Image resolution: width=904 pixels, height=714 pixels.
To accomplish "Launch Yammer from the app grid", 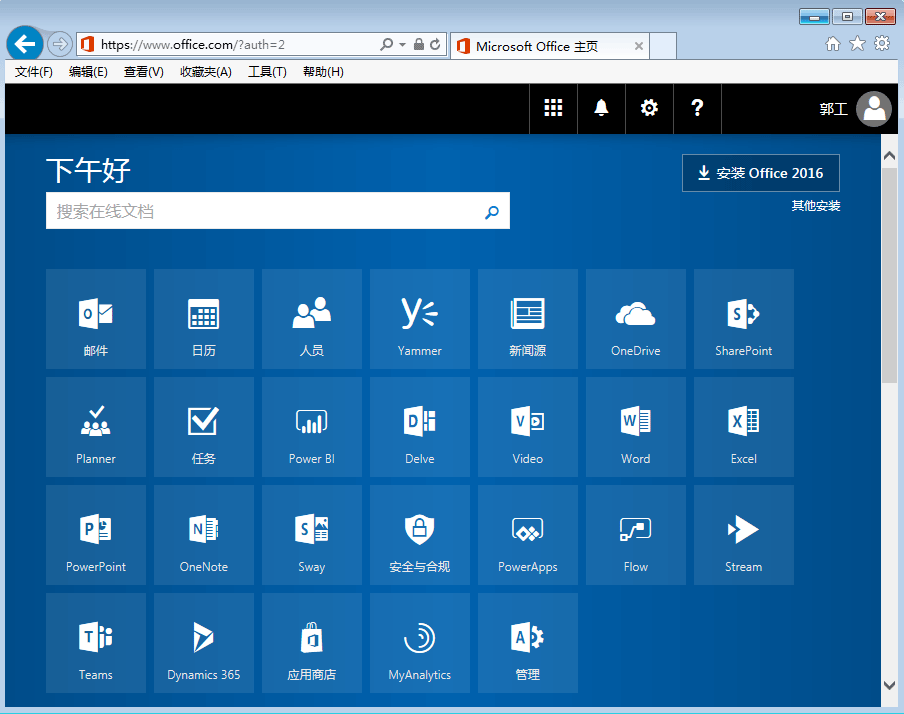I will (x=420, y=319).
